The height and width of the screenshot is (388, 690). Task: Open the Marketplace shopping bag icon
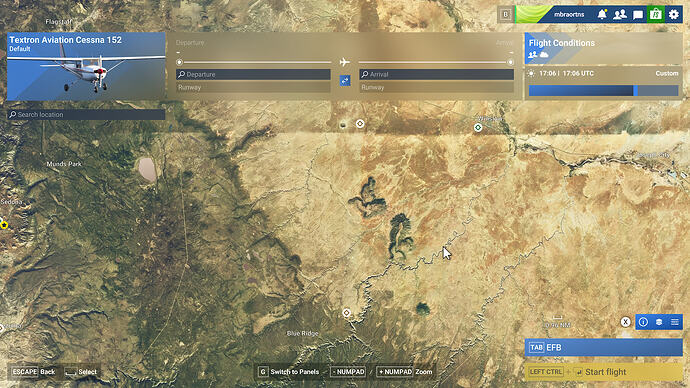tap(656, 15)
